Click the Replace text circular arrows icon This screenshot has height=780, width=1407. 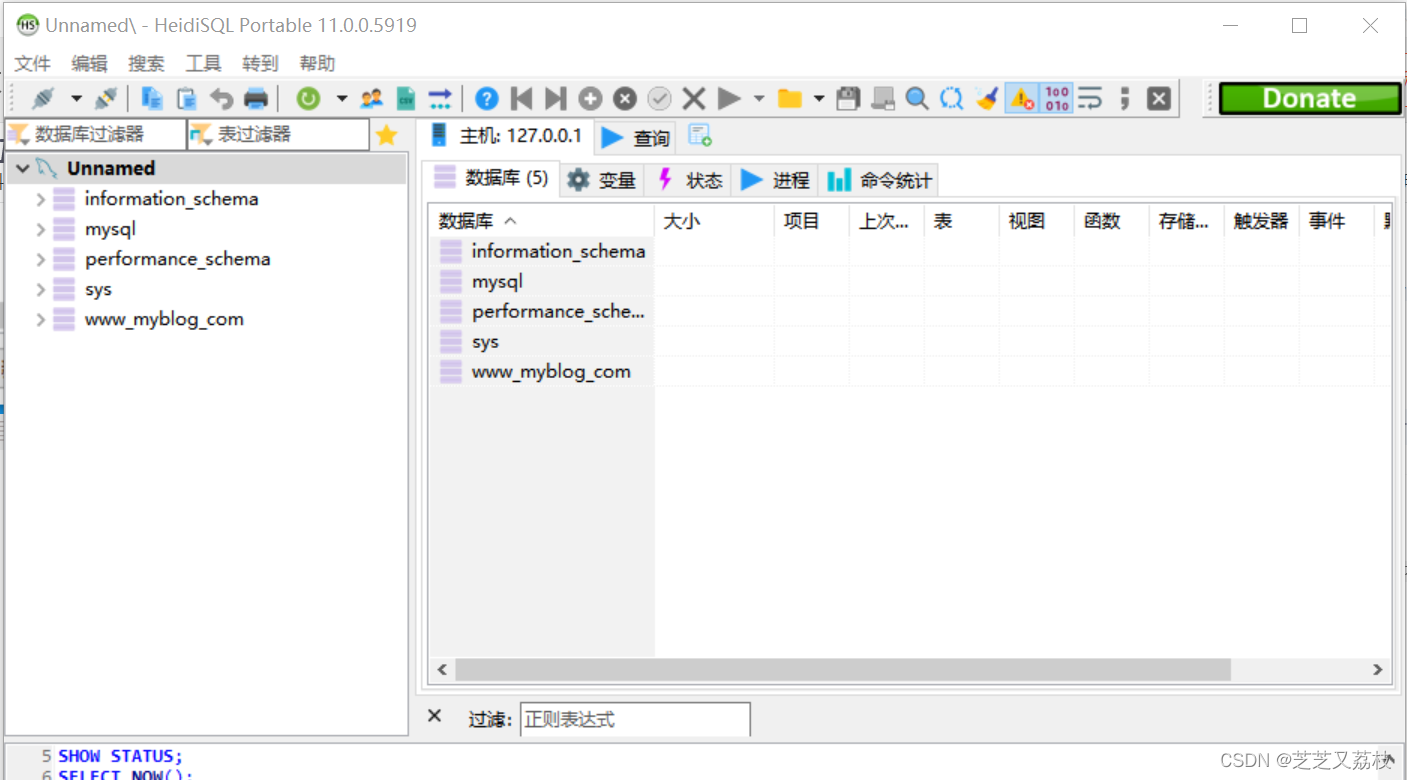[951, 98]
